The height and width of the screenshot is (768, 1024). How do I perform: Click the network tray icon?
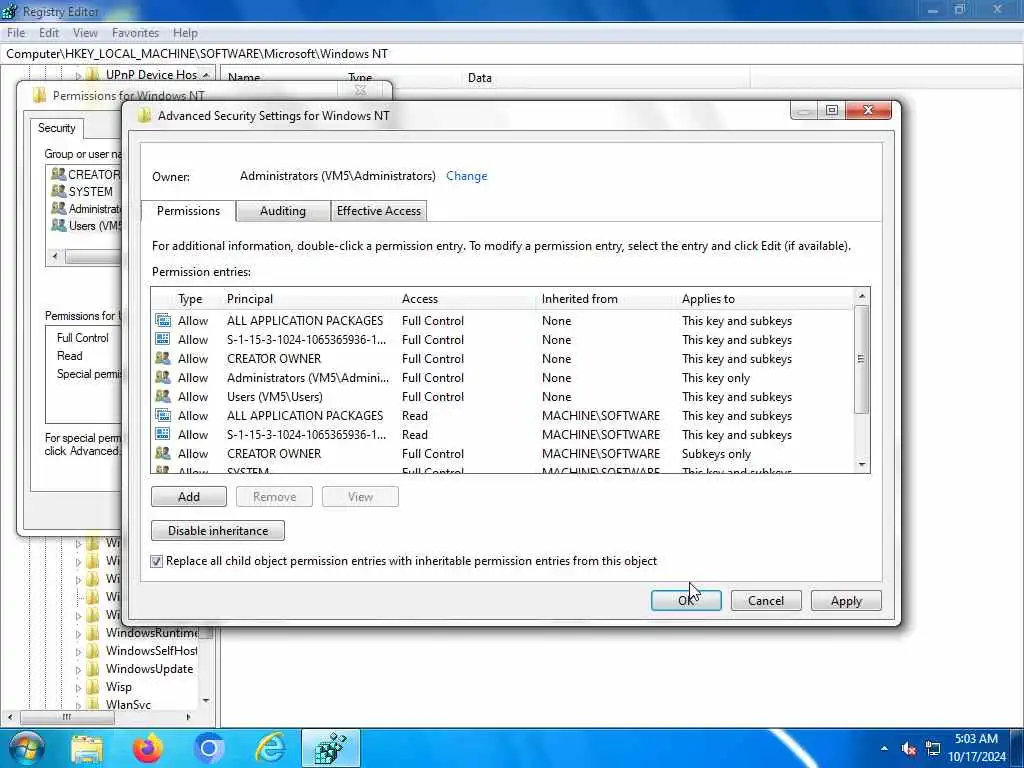click(x=933, y=749)
